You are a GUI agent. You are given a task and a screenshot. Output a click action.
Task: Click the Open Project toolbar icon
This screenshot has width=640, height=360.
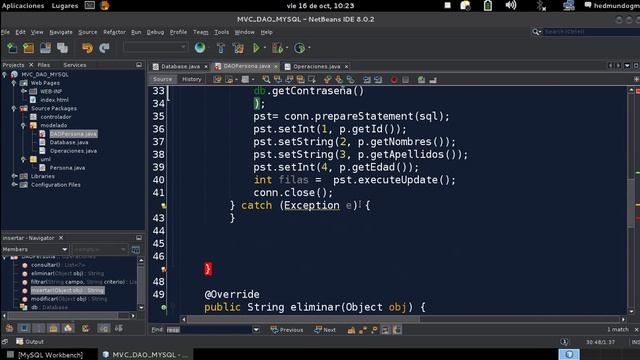click(x=45, y=48)
